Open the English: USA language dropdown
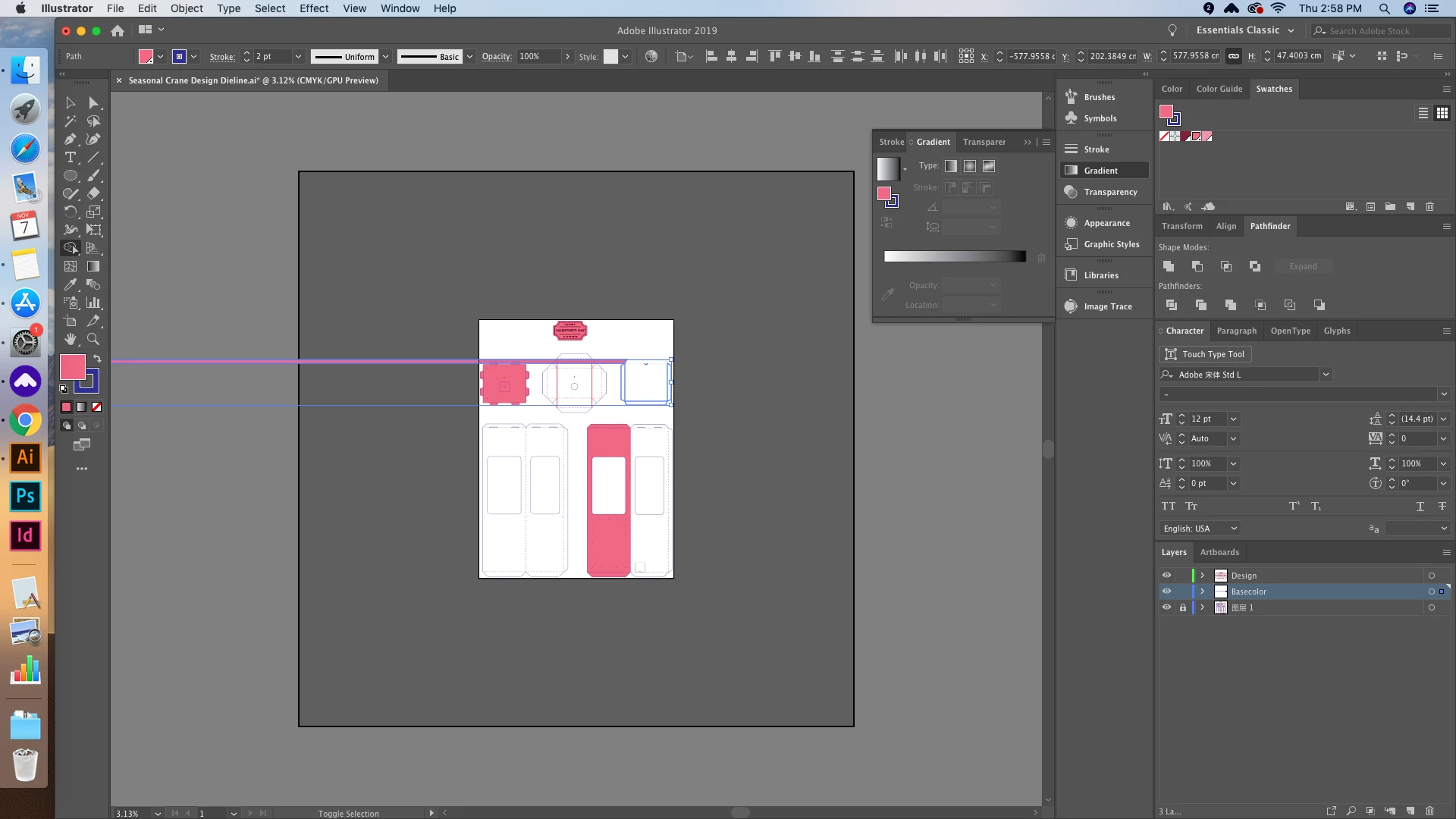Screen dimensions: 1456x819 coord(1200,529)
